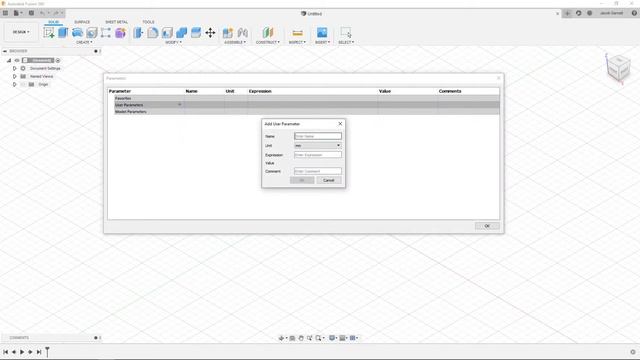Viewport: 640px width, 360px height.
Task: Select the Rectangular Pattern tool icon
Action: 106,33
